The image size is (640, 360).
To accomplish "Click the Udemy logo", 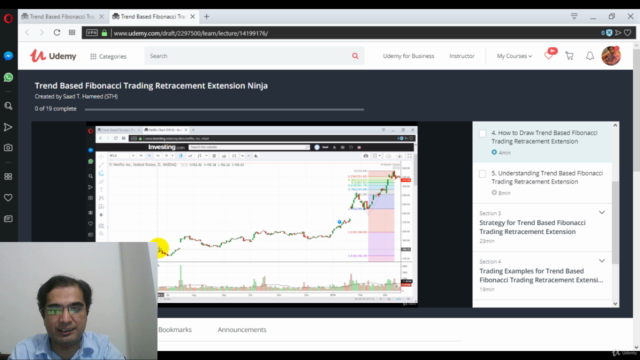I will tap(53, 56).
